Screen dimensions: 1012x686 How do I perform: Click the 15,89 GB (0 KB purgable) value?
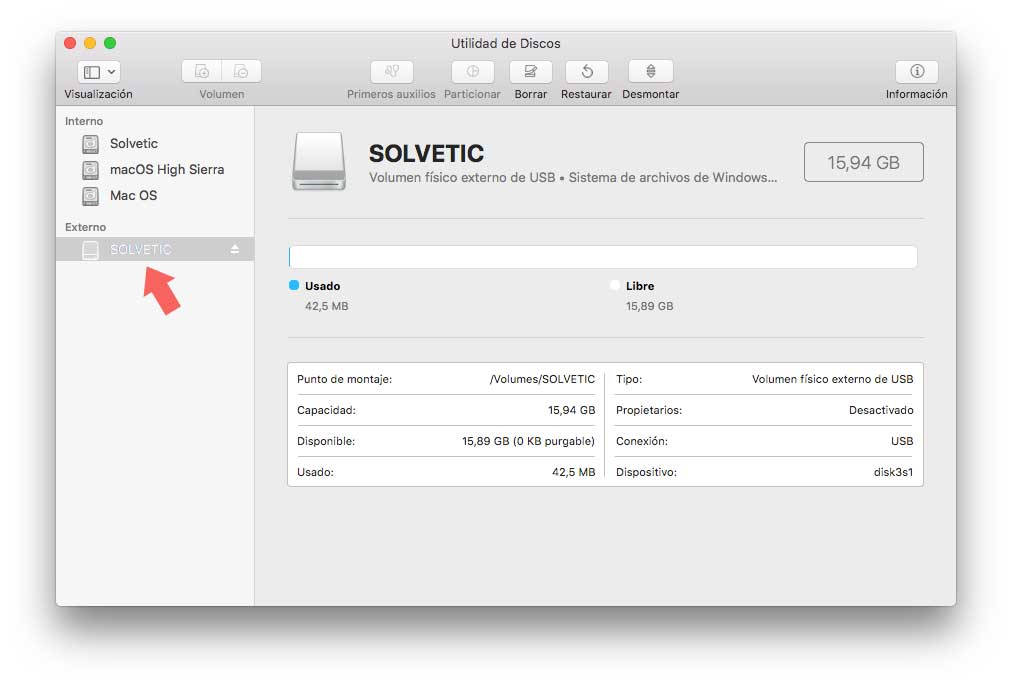[x=528, y=441]
